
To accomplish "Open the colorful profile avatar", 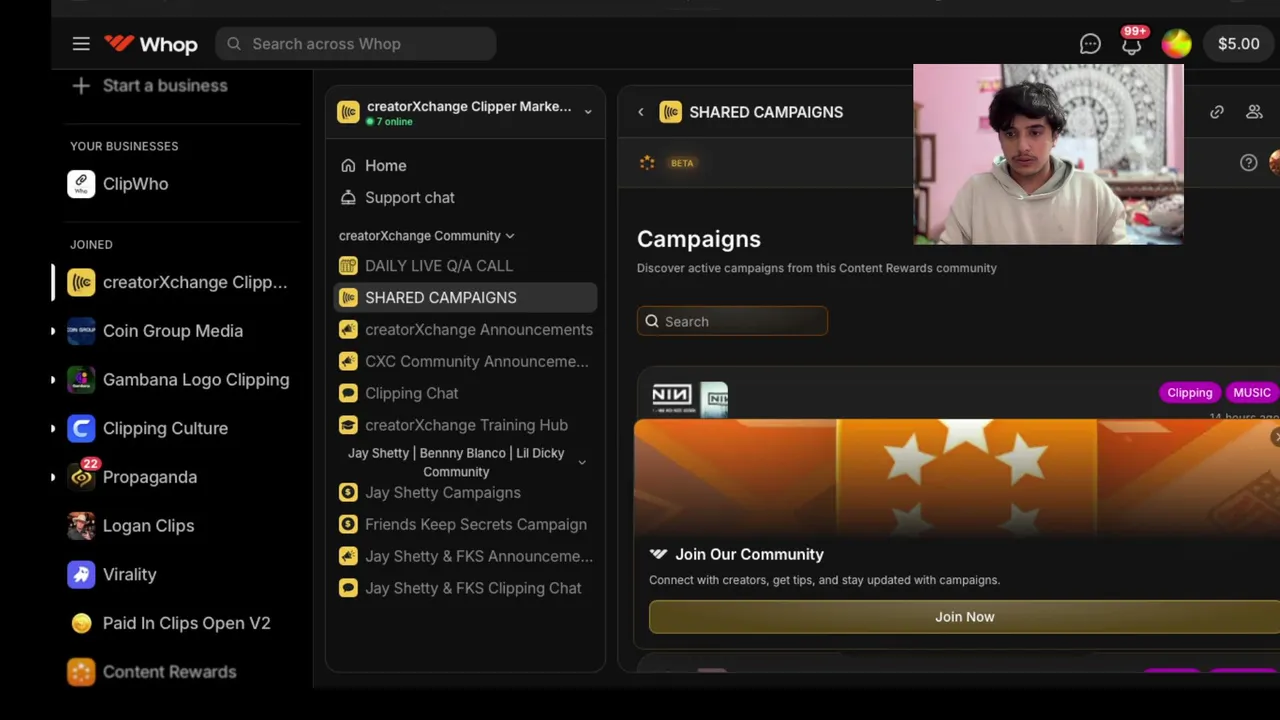I will (1177, 43).
